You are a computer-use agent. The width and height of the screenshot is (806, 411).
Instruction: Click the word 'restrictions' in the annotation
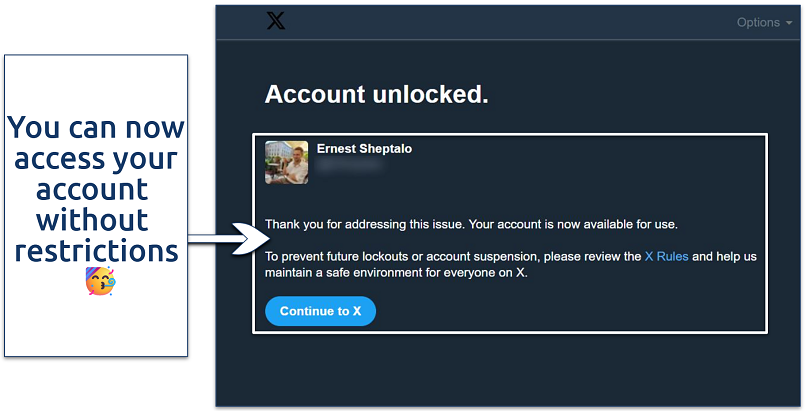[96, 250]
